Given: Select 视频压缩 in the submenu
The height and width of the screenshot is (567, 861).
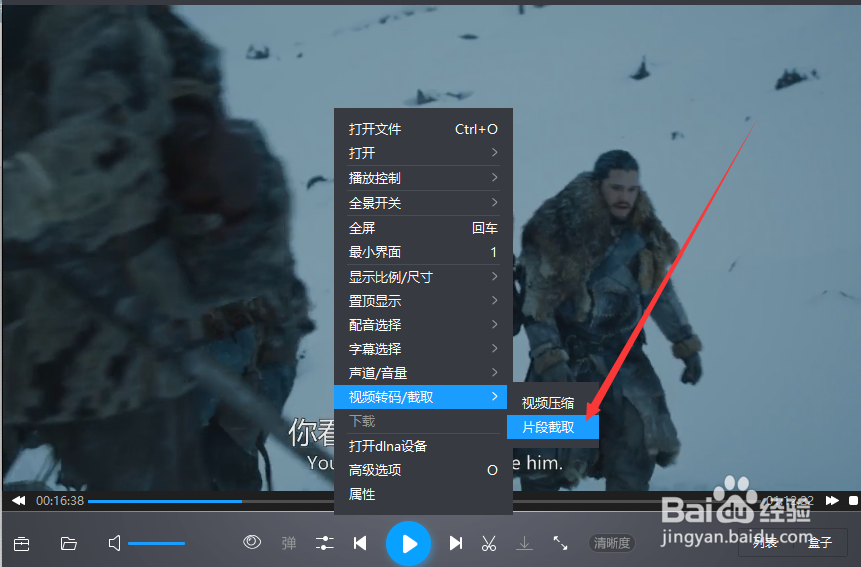Looking at the screenshot, I should coord(552,403).
